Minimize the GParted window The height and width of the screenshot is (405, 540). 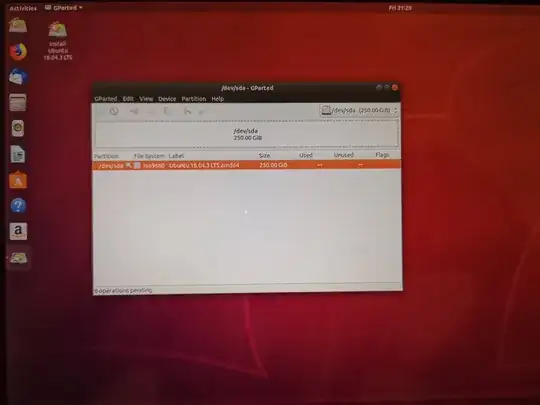click(379, 87)
